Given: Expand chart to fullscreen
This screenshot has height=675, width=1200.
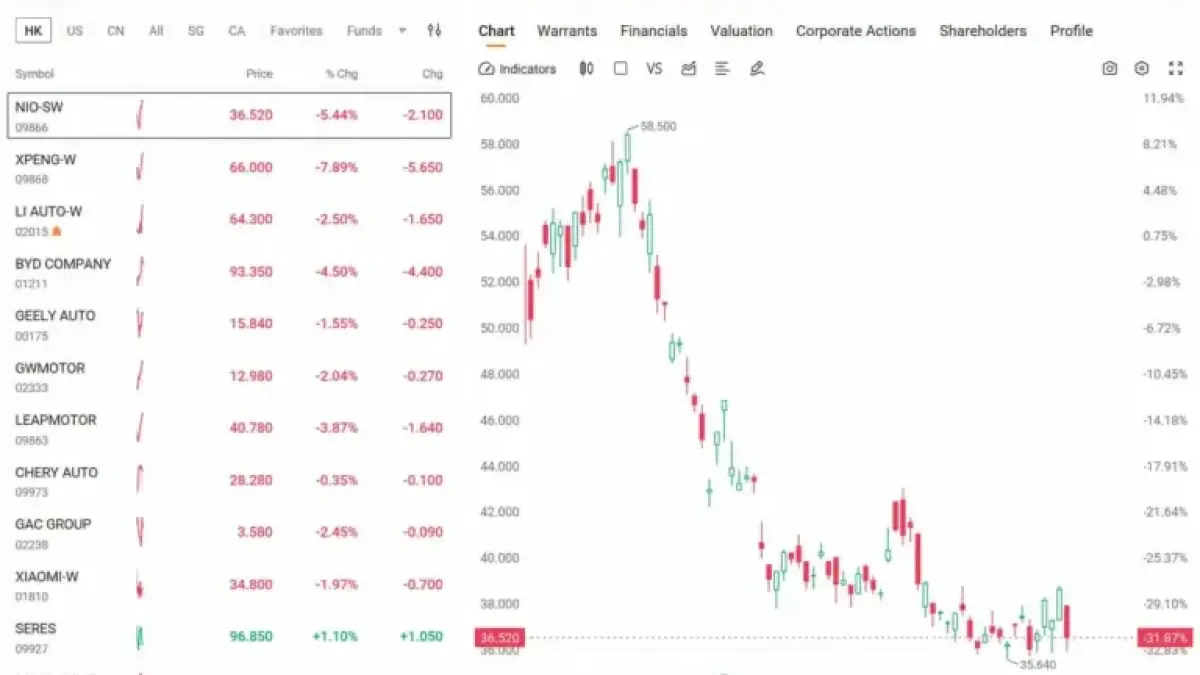Looking at the screenshot, I should click(1176, 69).
